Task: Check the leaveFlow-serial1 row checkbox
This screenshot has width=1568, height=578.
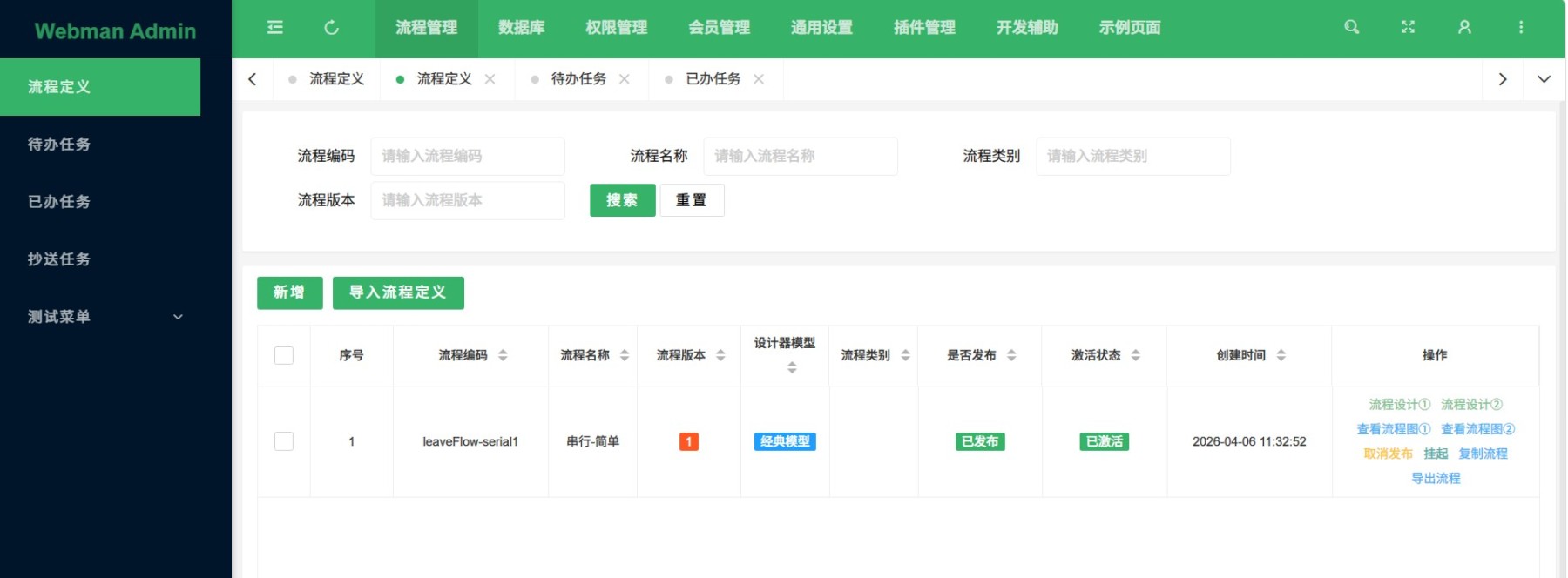Action: (284, 441)
